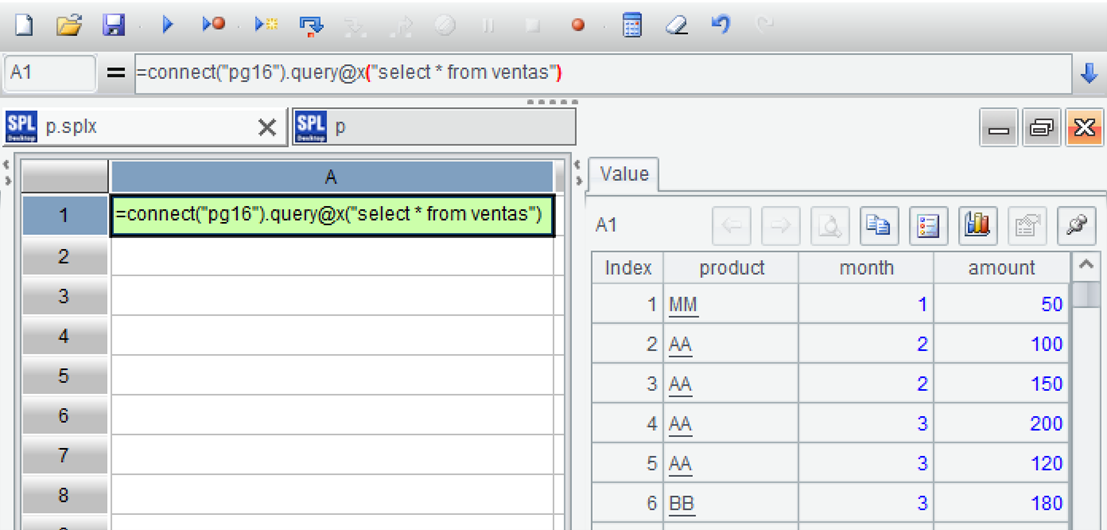Viewport: 1107px width, 530px height.
Task: Expand the formula bar with the down arrow
Action: (1089, 73)
